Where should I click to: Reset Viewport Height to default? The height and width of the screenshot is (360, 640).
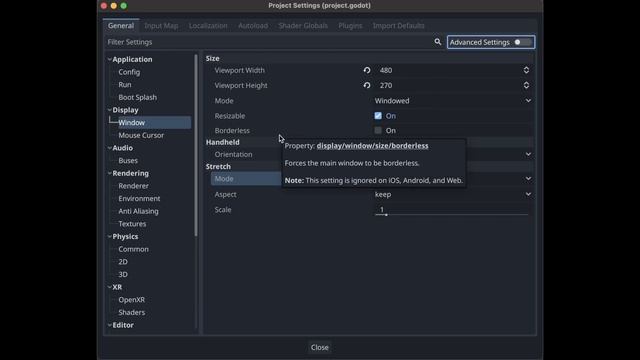367,85
